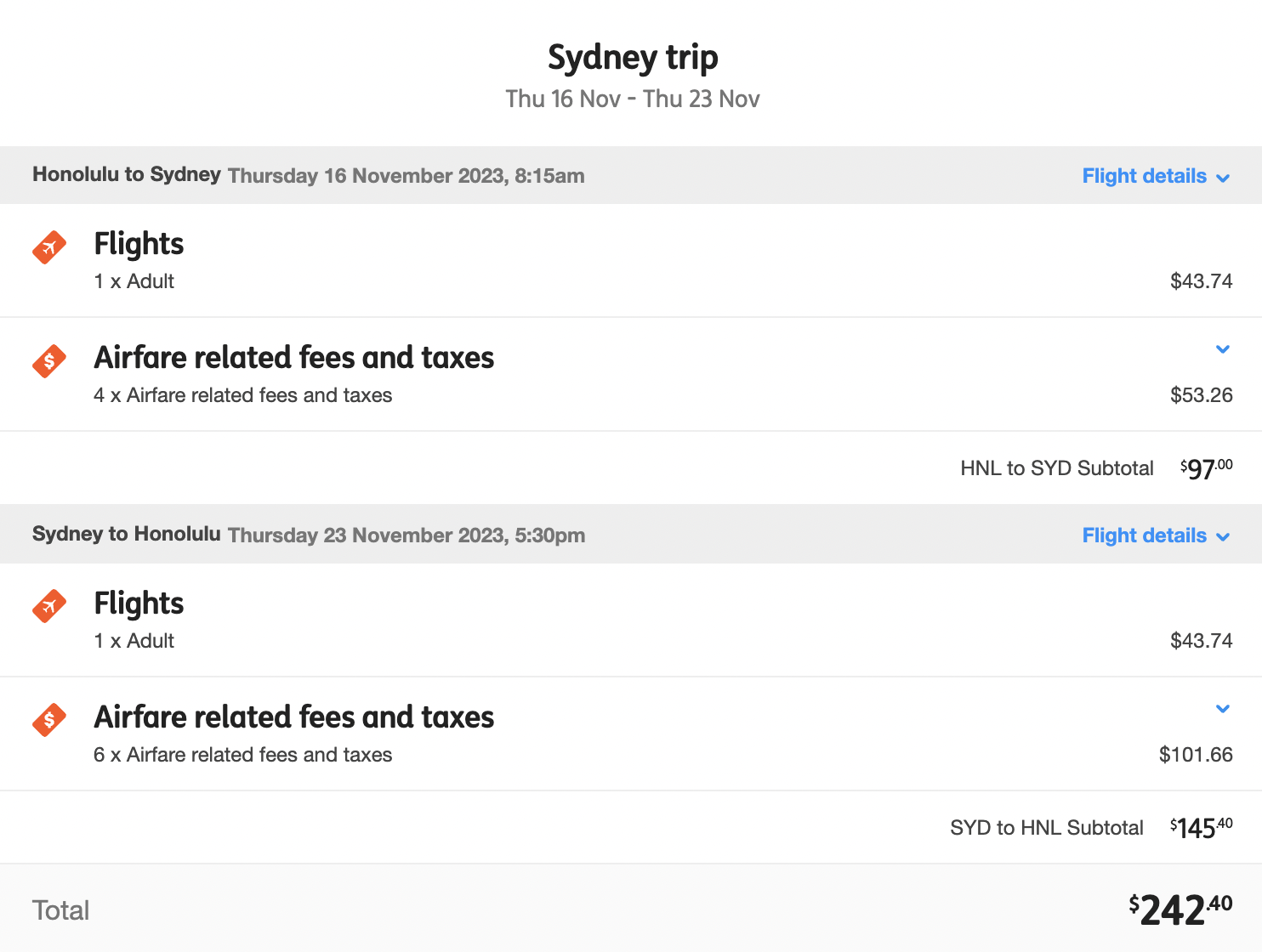Click the orange dollar icon in SYD to HNL fees
Image resolution: width=1262 pixels, height=952 pixels.
pos(49,720)
